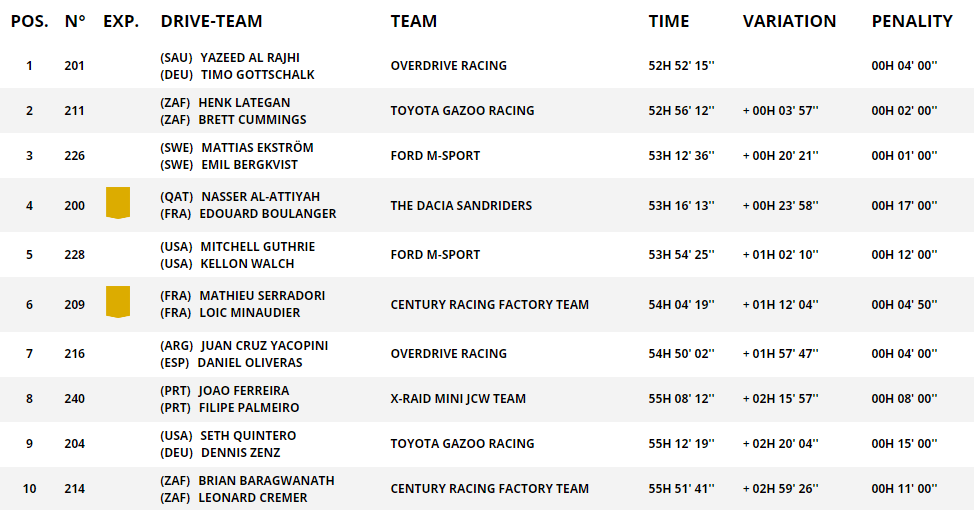Image resolution: width=974 pixels, height=510 pixels.
Task: Select the VARIATION column header
Action: tap(789, 21)
